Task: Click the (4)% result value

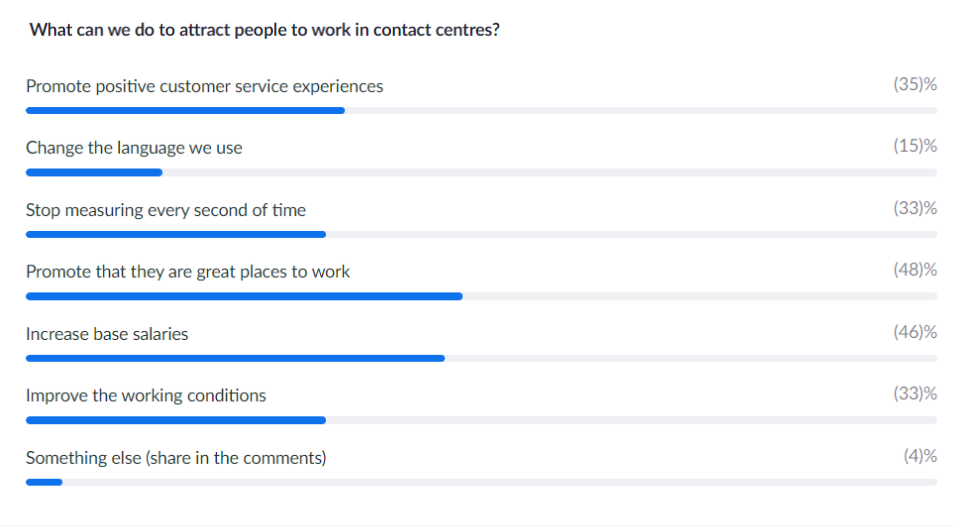Action: pos(920,455)
